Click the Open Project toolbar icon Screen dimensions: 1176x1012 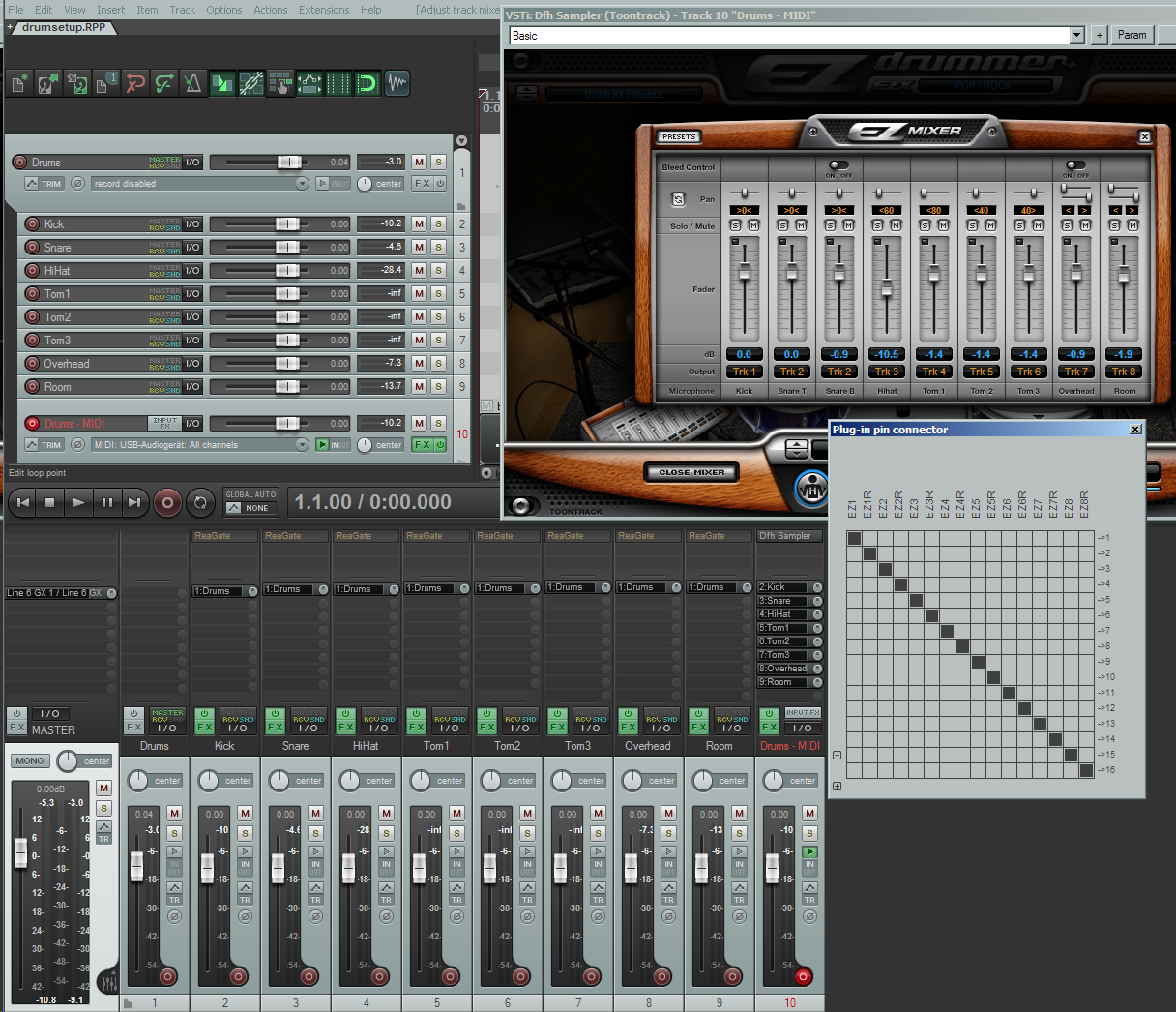pyautogui.click(x=48, y=84)
